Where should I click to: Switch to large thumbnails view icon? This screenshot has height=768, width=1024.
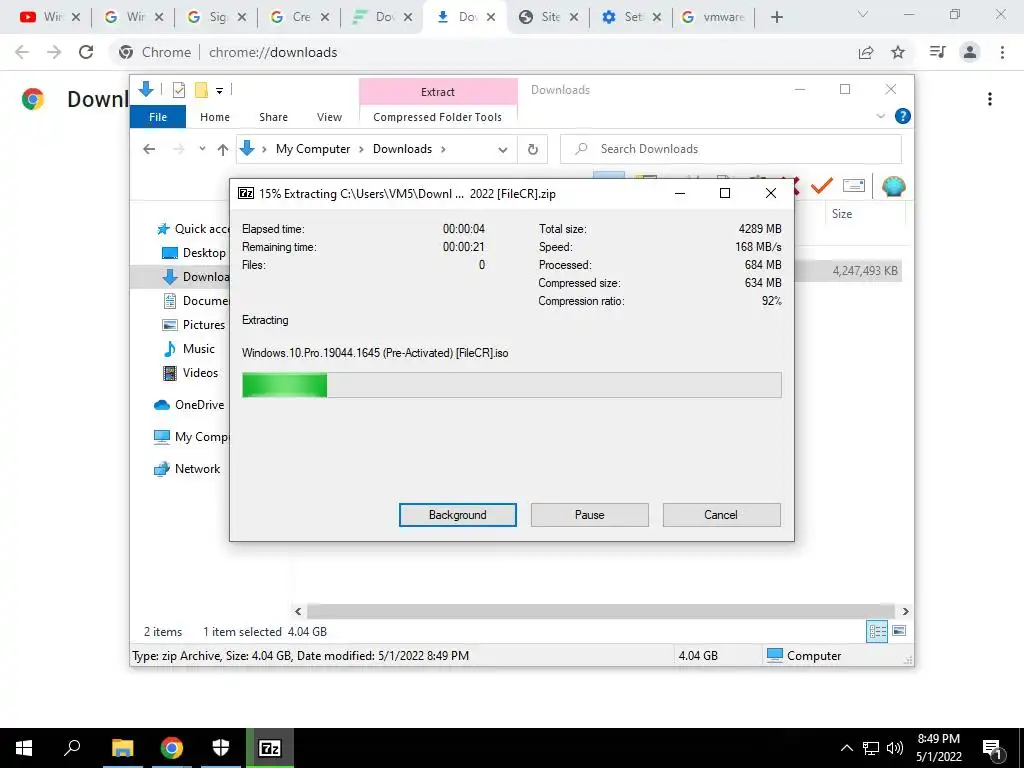[x=899, y=631]
